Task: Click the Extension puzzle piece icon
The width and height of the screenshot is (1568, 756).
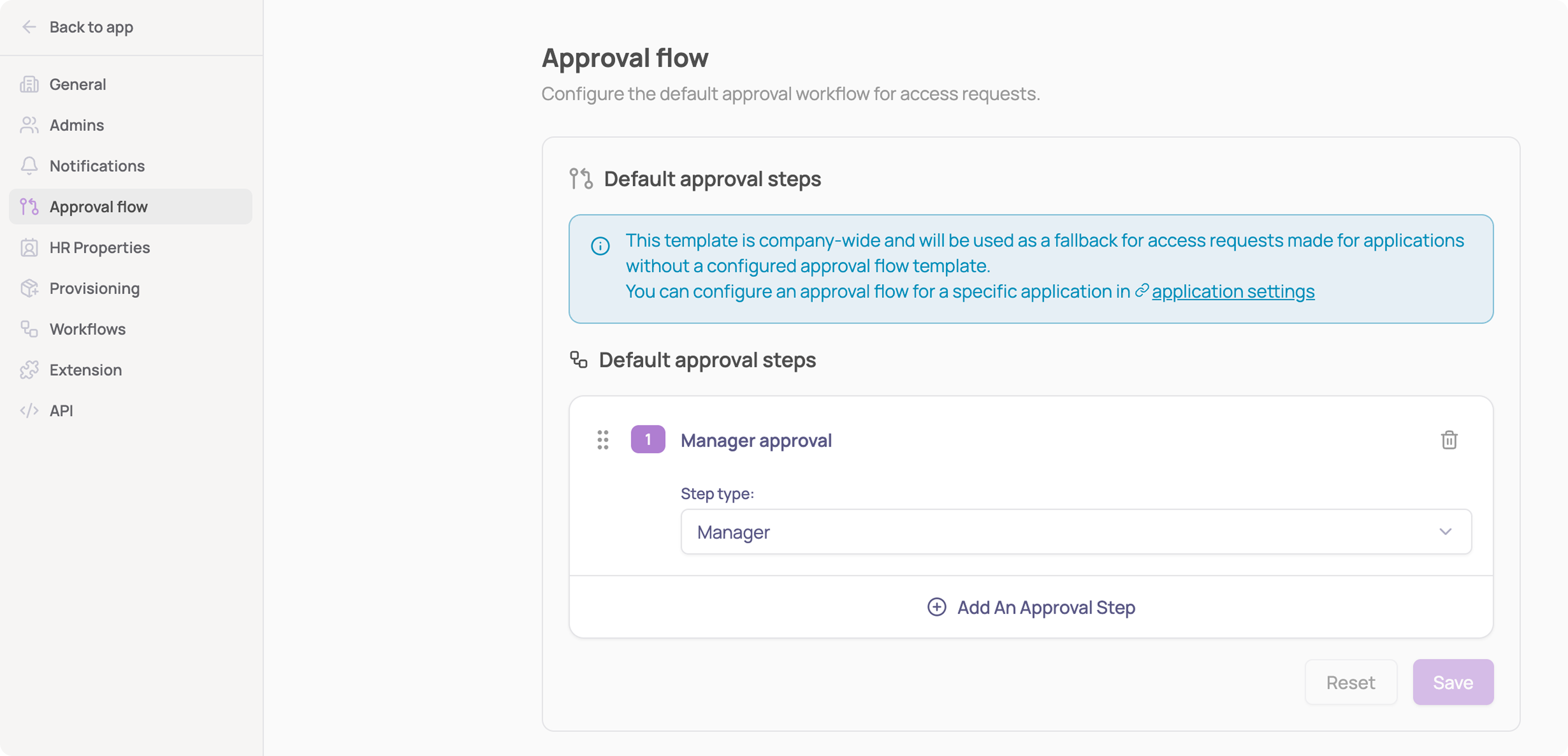Action: [28, 369]
